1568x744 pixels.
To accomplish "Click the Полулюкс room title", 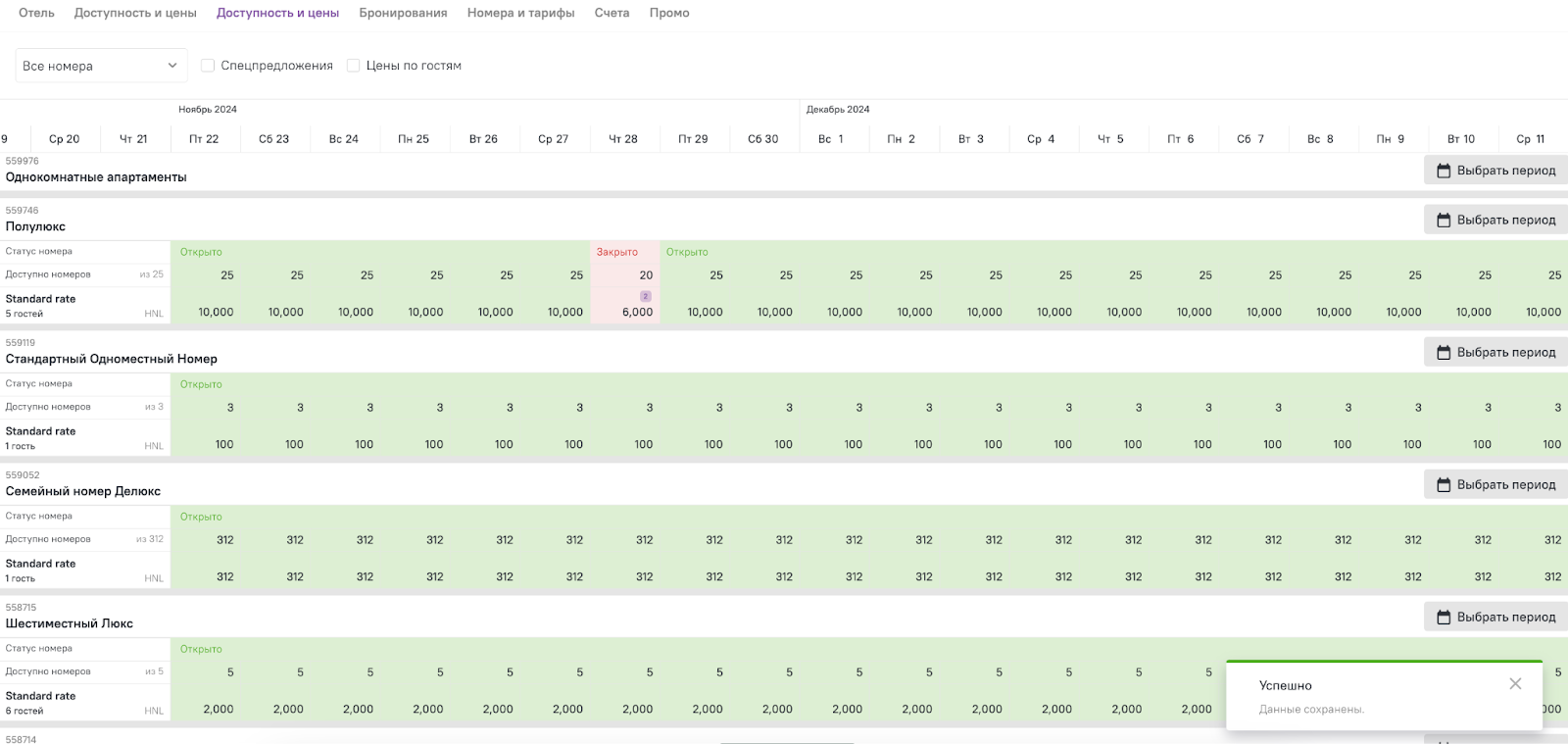I will pyautogui.click(x=35, y=226).
